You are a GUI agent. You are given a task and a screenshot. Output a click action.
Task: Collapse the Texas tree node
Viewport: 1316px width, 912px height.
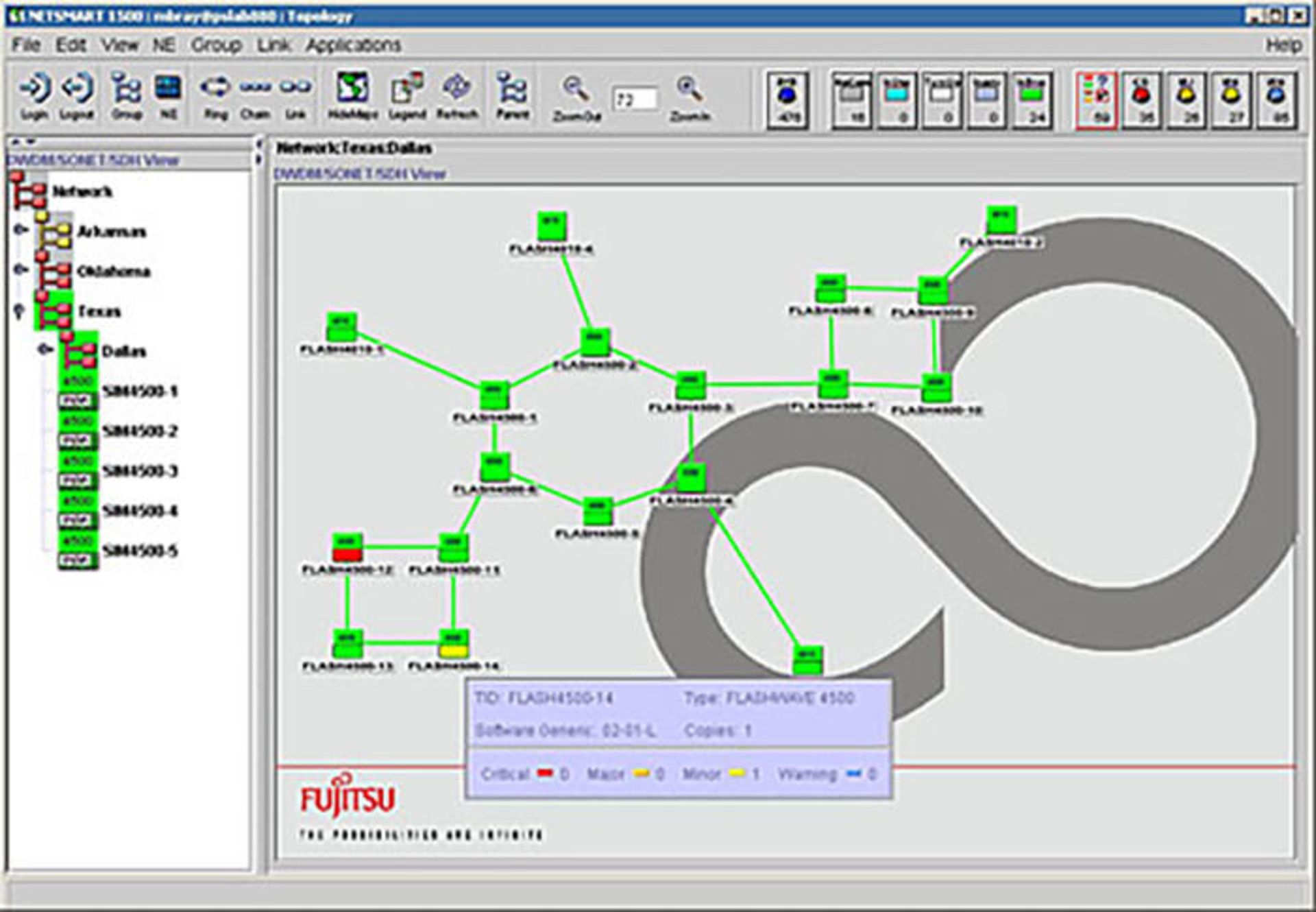coord(19,311)
